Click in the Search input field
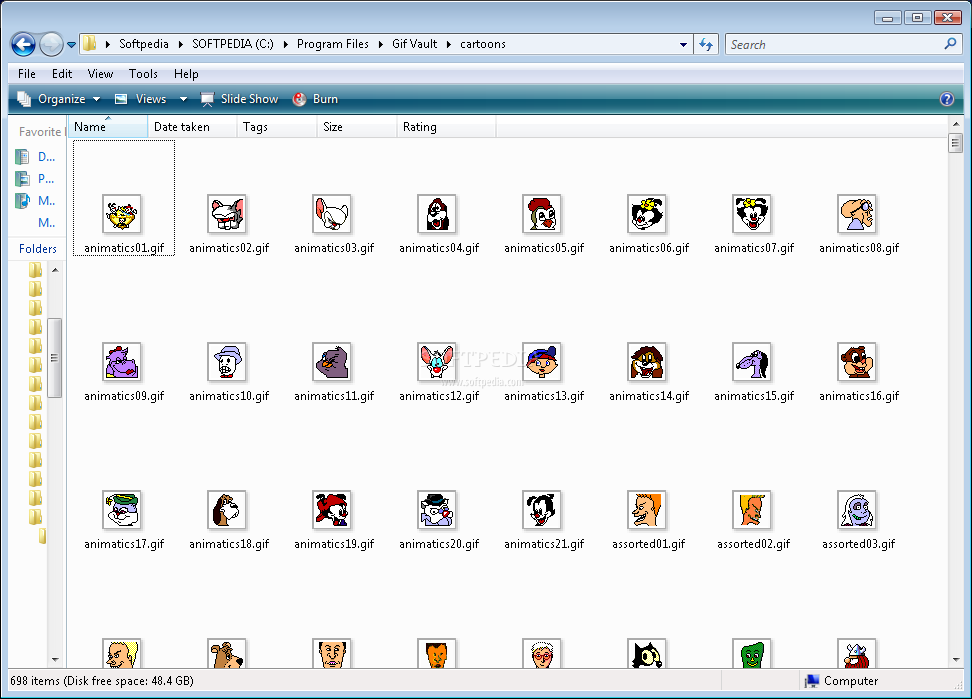972x699 pixels. click(x=835, y=45)
